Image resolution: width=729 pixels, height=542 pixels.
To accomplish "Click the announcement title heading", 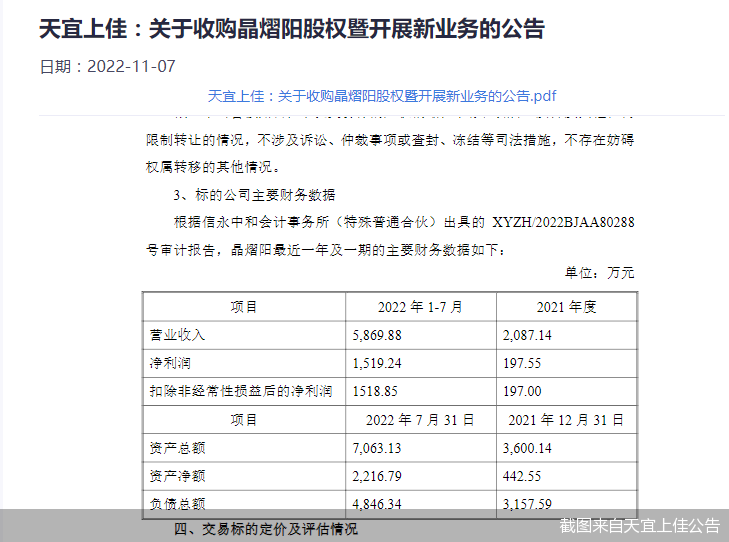I will tap(292, 29).
